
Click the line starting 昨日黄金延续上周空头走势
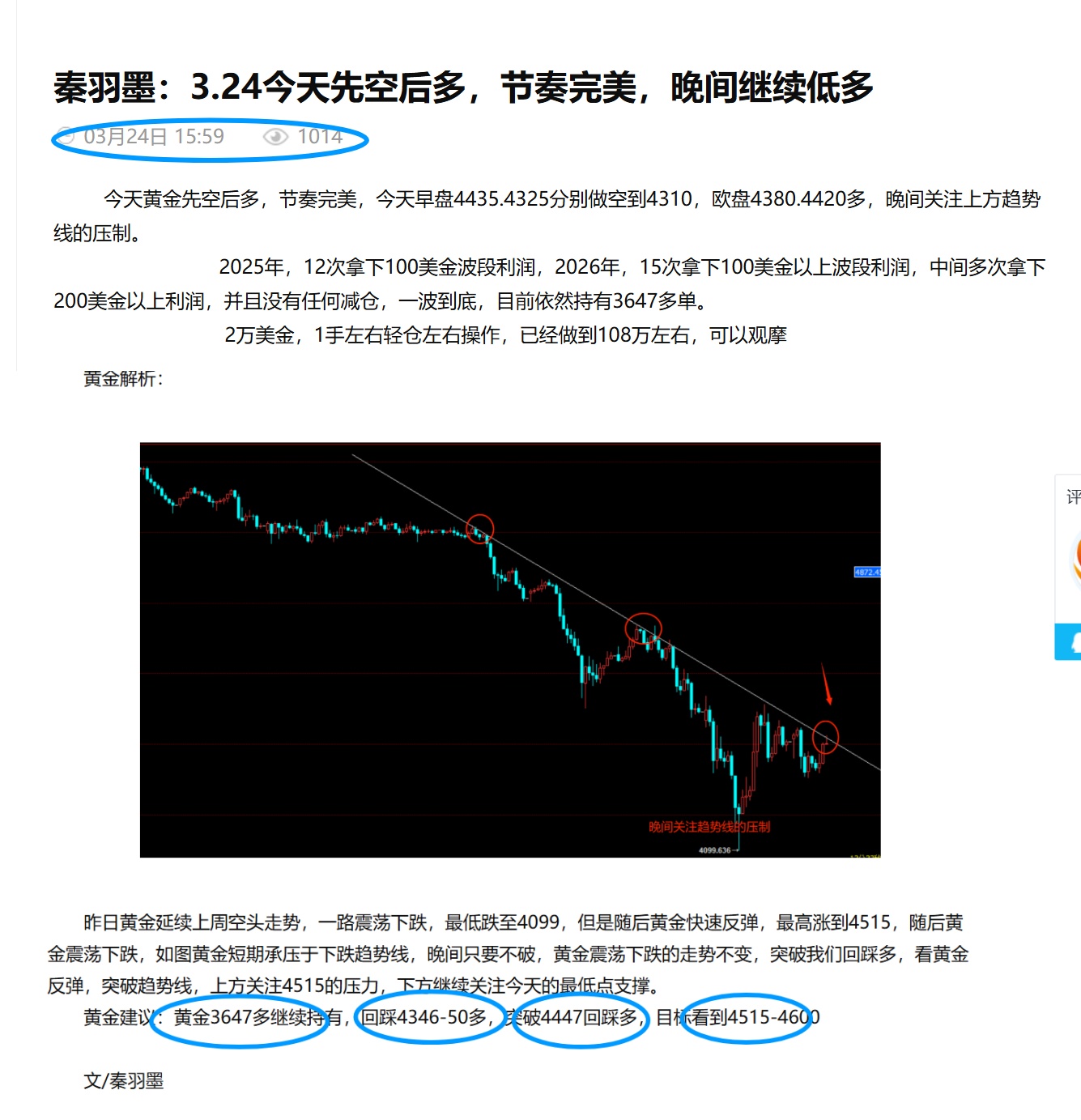523,922
